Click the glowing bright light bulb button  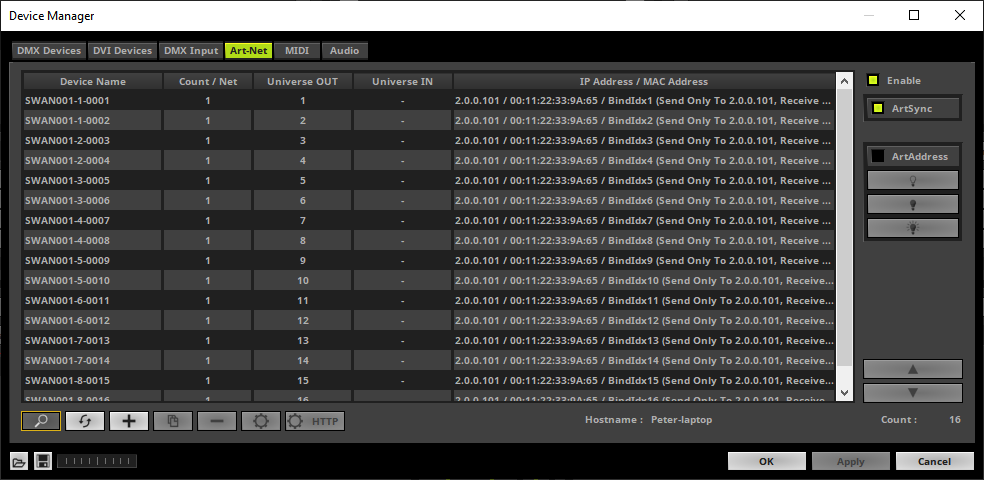point(912,228)
